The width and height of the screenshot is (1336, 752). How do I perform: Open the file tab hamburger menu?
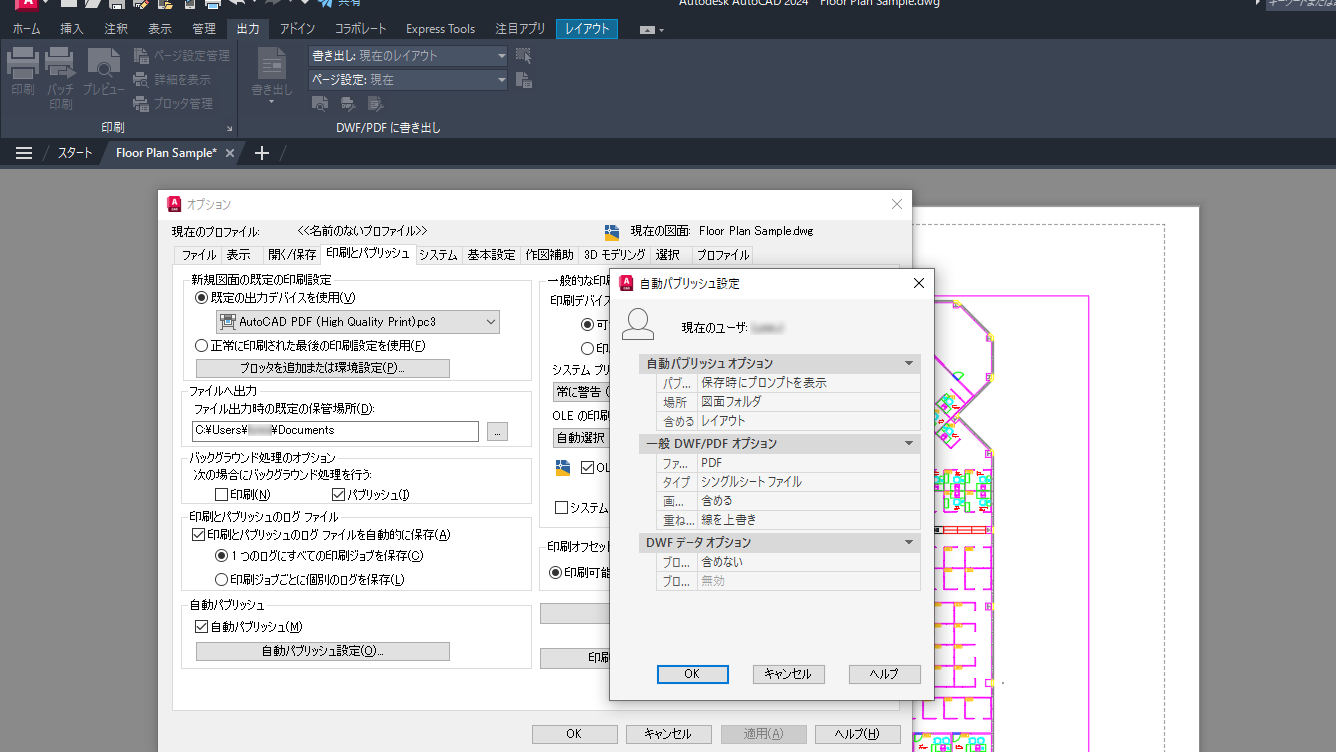click(x=24, y=153)
